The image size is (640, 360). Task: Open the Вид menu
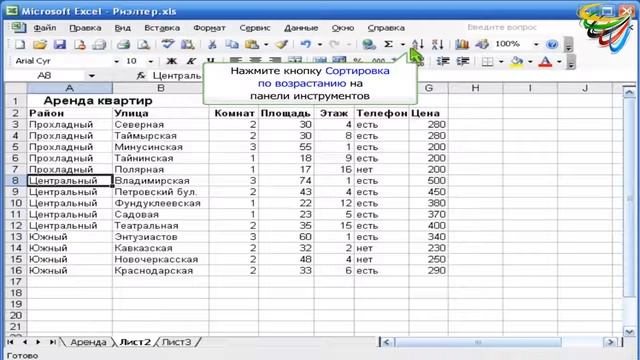click(x=122, y=28)
